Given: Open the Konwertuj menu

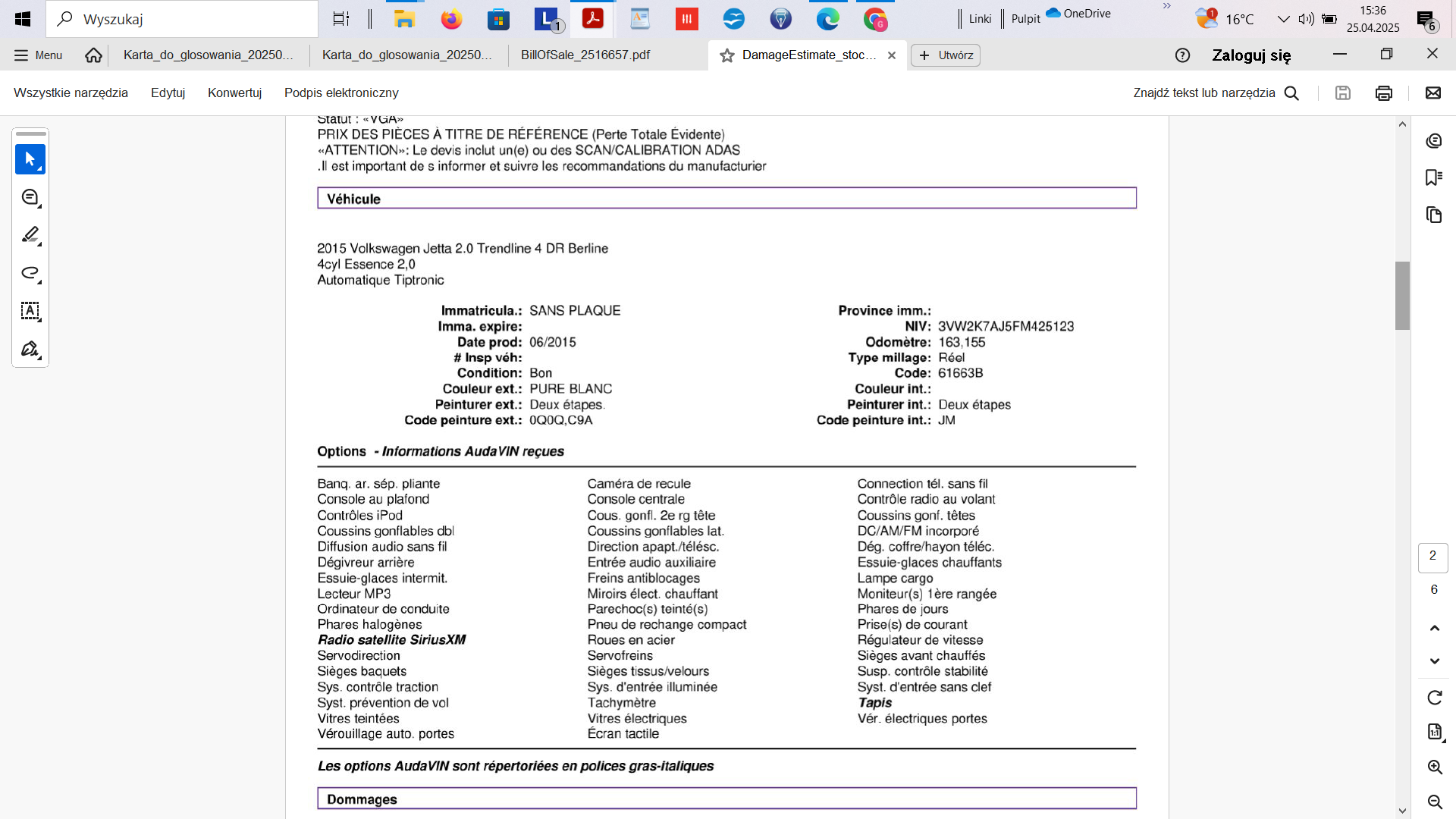Looking at the screenshot, I should [x=234, y=93].
